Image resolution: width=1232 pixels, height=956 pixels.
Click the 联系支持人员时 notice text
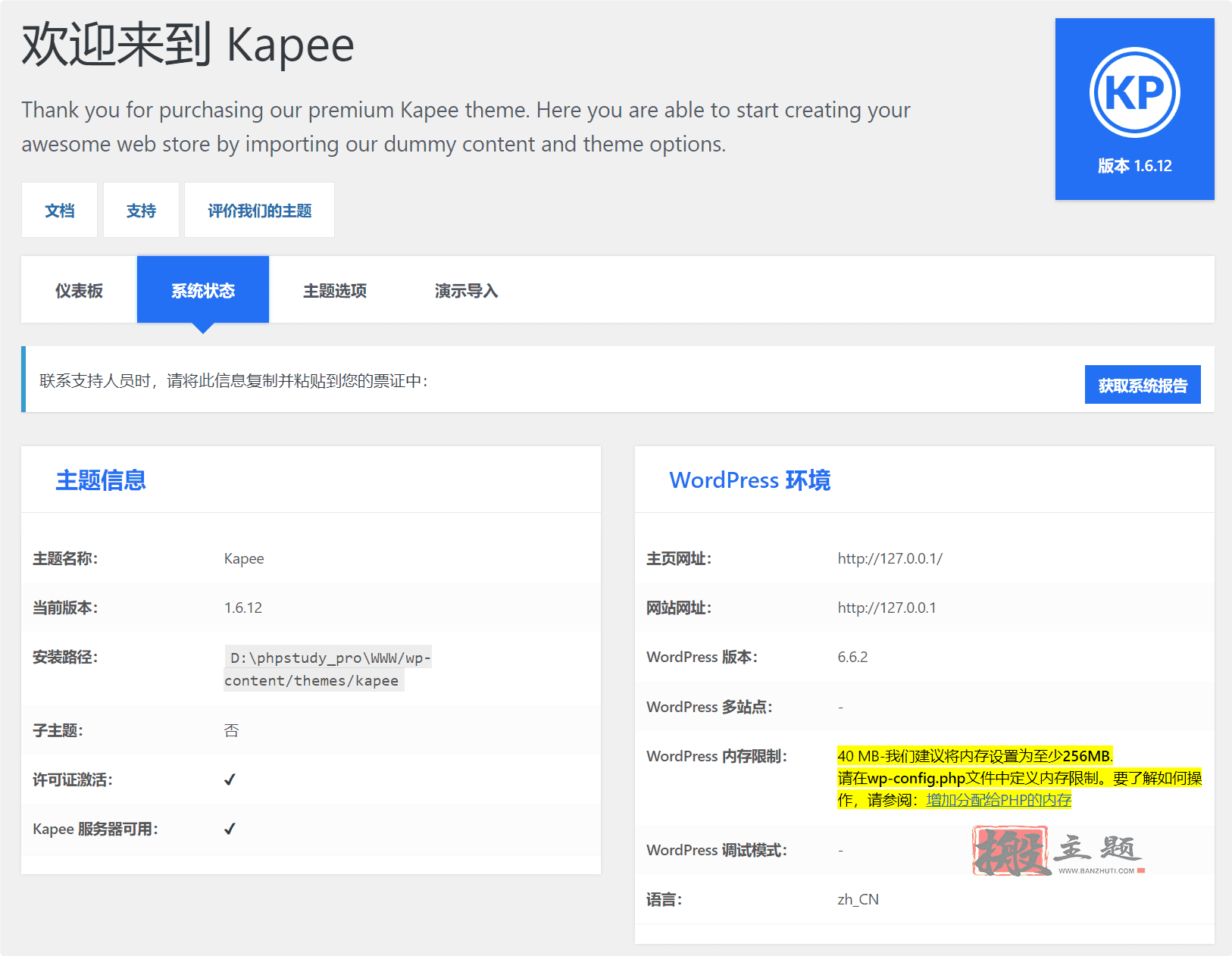[233, 380]
